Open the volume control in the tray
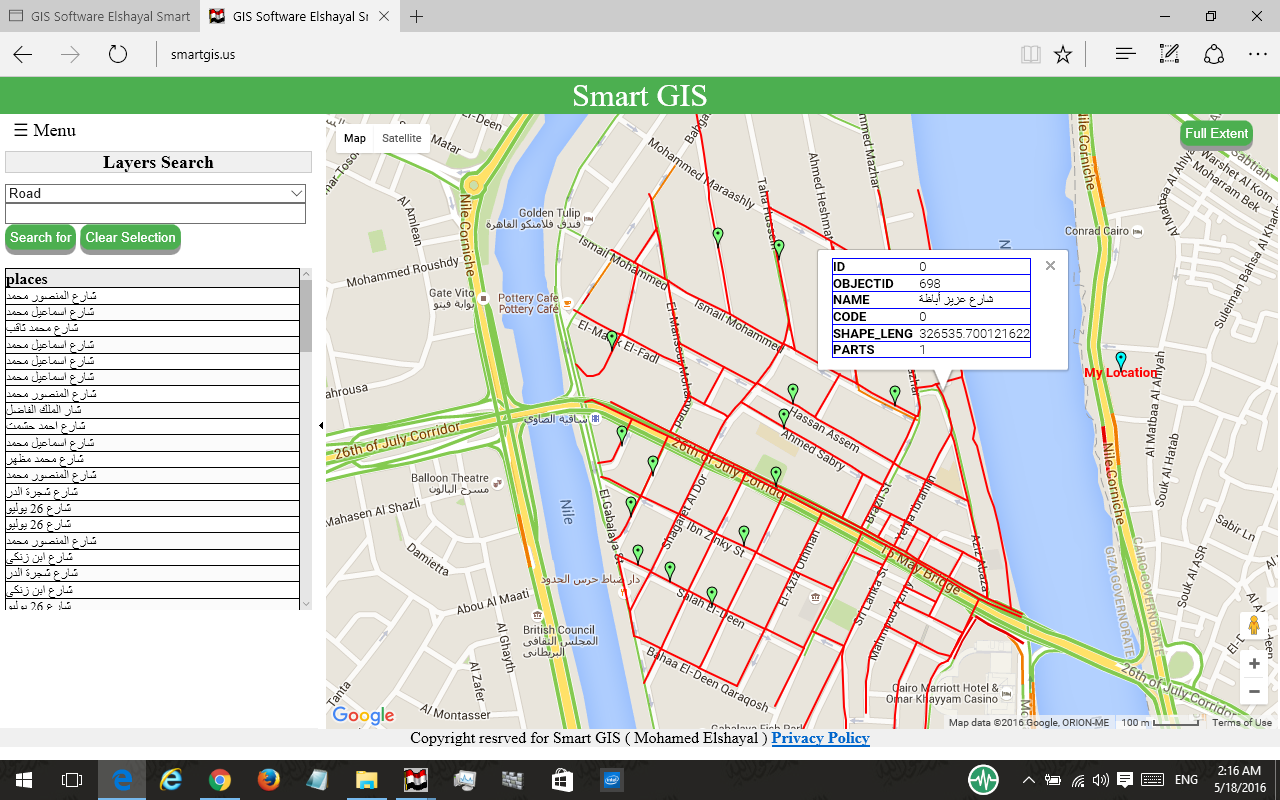Viewport: 1280px width, 800px height. (x=1101, y=780)
